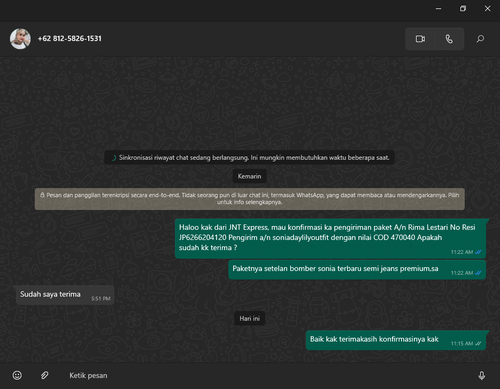Click the Hari ini date label

pyautogui.click(x=249, y=318)
